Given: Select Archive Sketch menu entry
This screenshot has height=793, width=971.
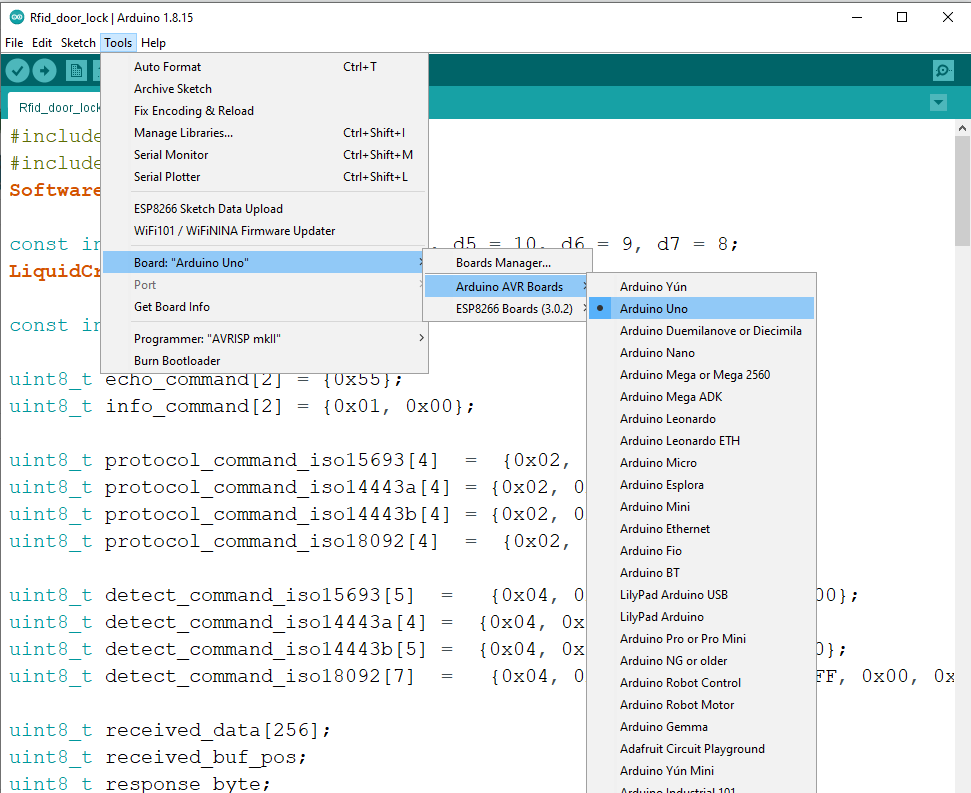Looking at the screenshot, I should (264, 89).
